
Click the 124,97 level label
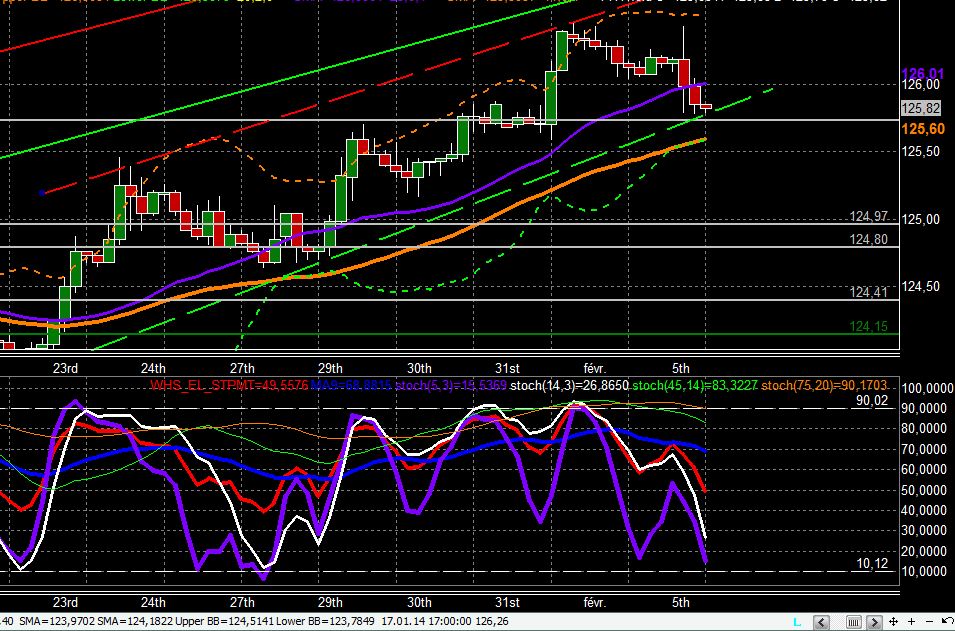click(869, 216)
